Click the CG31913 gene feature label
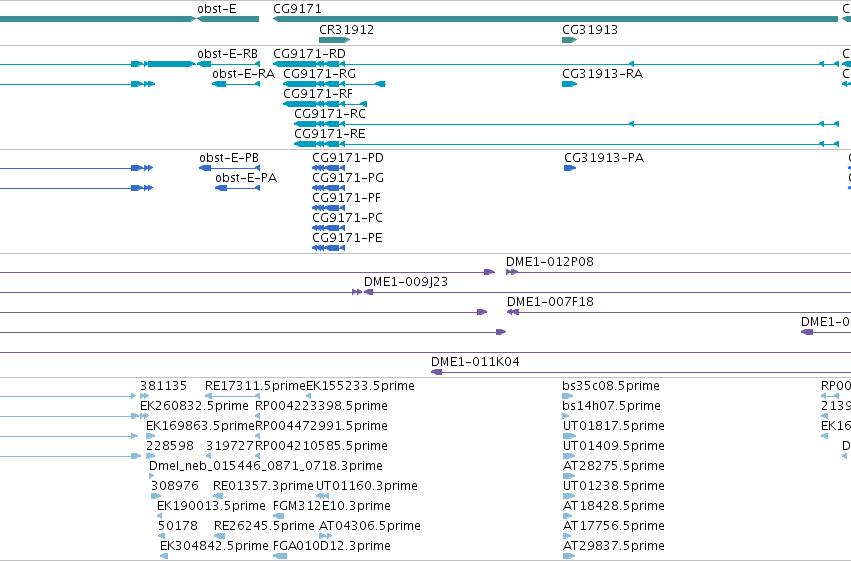The width and height of the screenshot is (851, 561). [x=590, y=30]
